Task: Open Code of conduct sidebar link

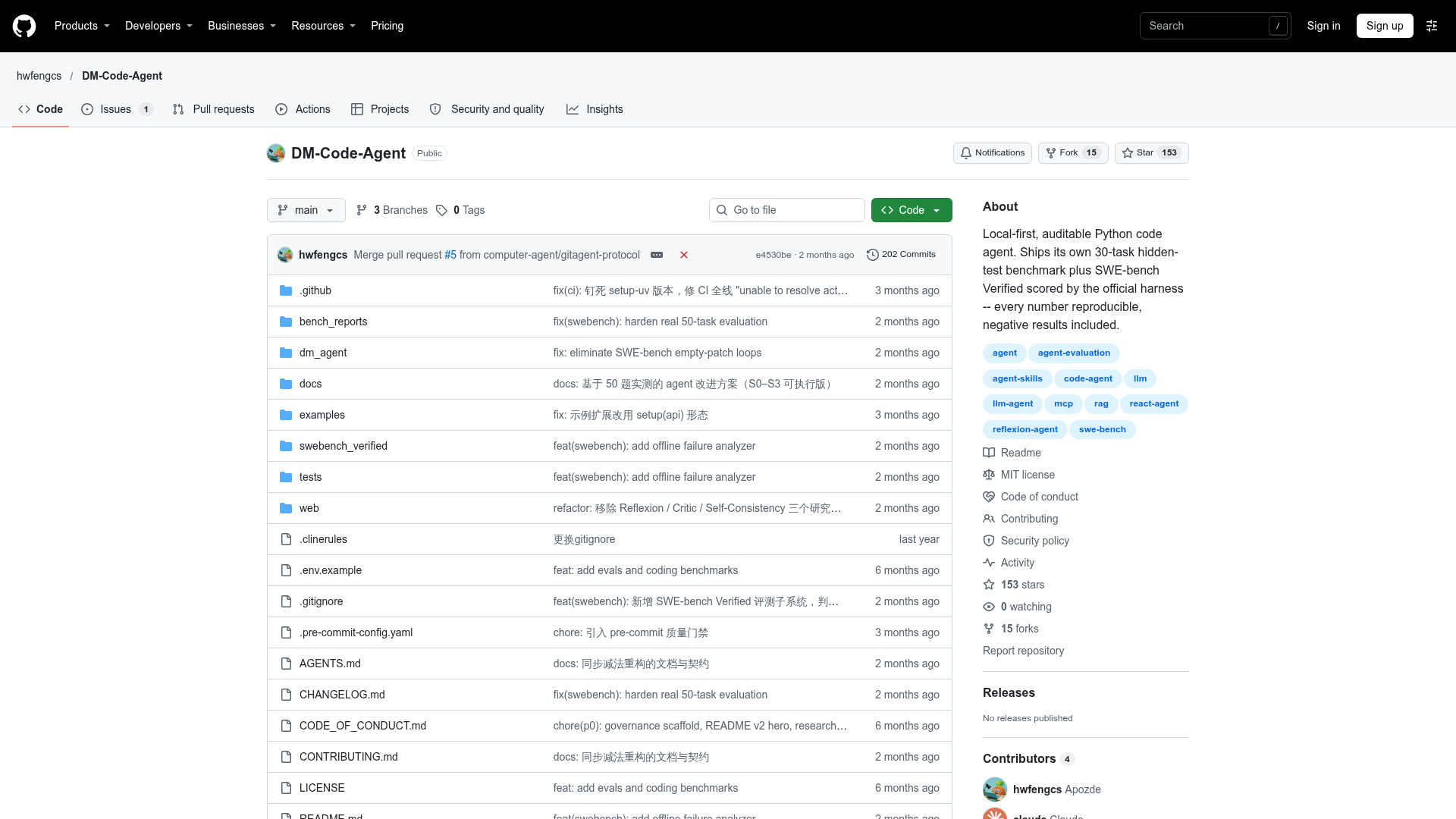Action: (x=1031, y=497)
